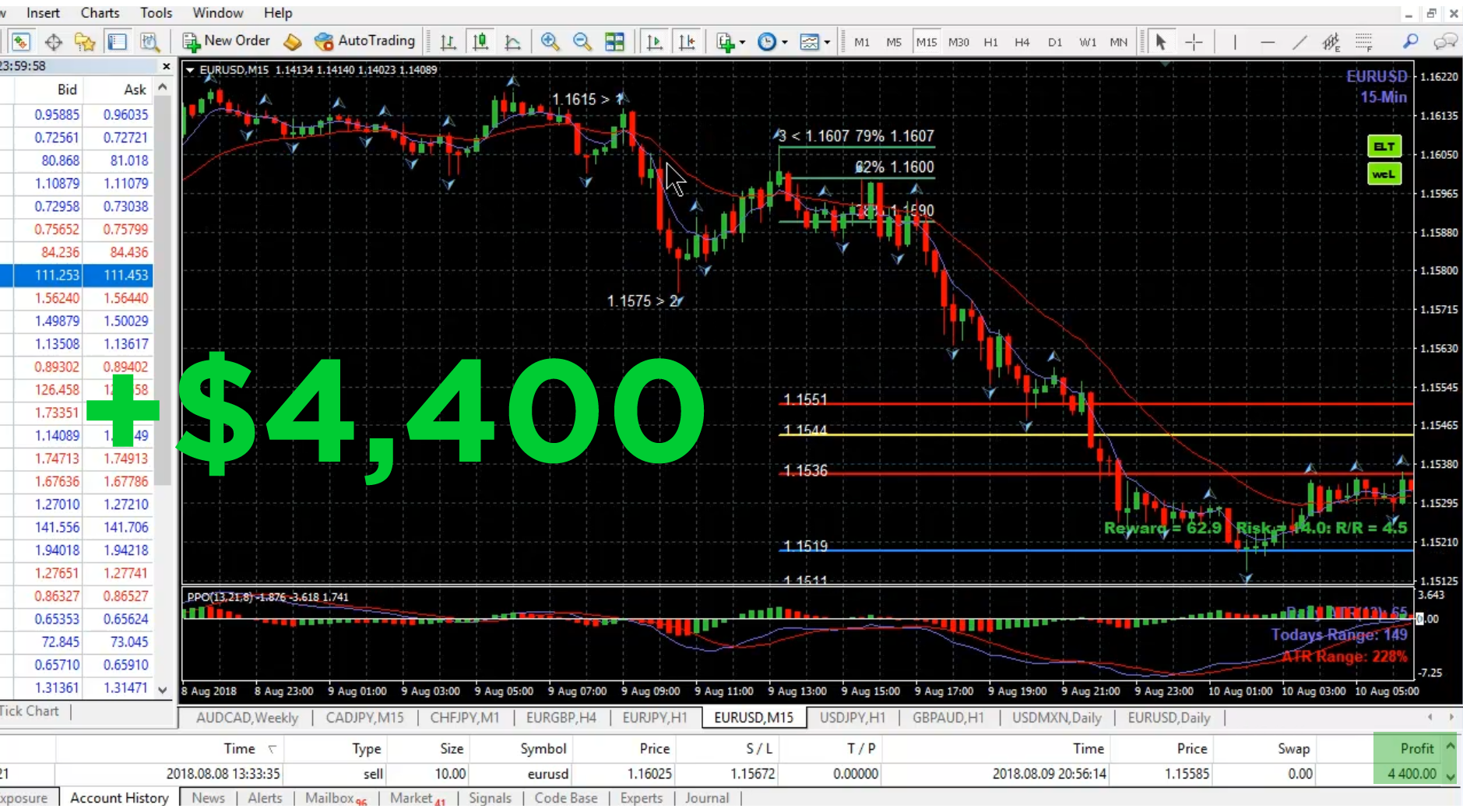
Task: Toggle the Market Watch panel icon
Action: [x=21, y=41]
